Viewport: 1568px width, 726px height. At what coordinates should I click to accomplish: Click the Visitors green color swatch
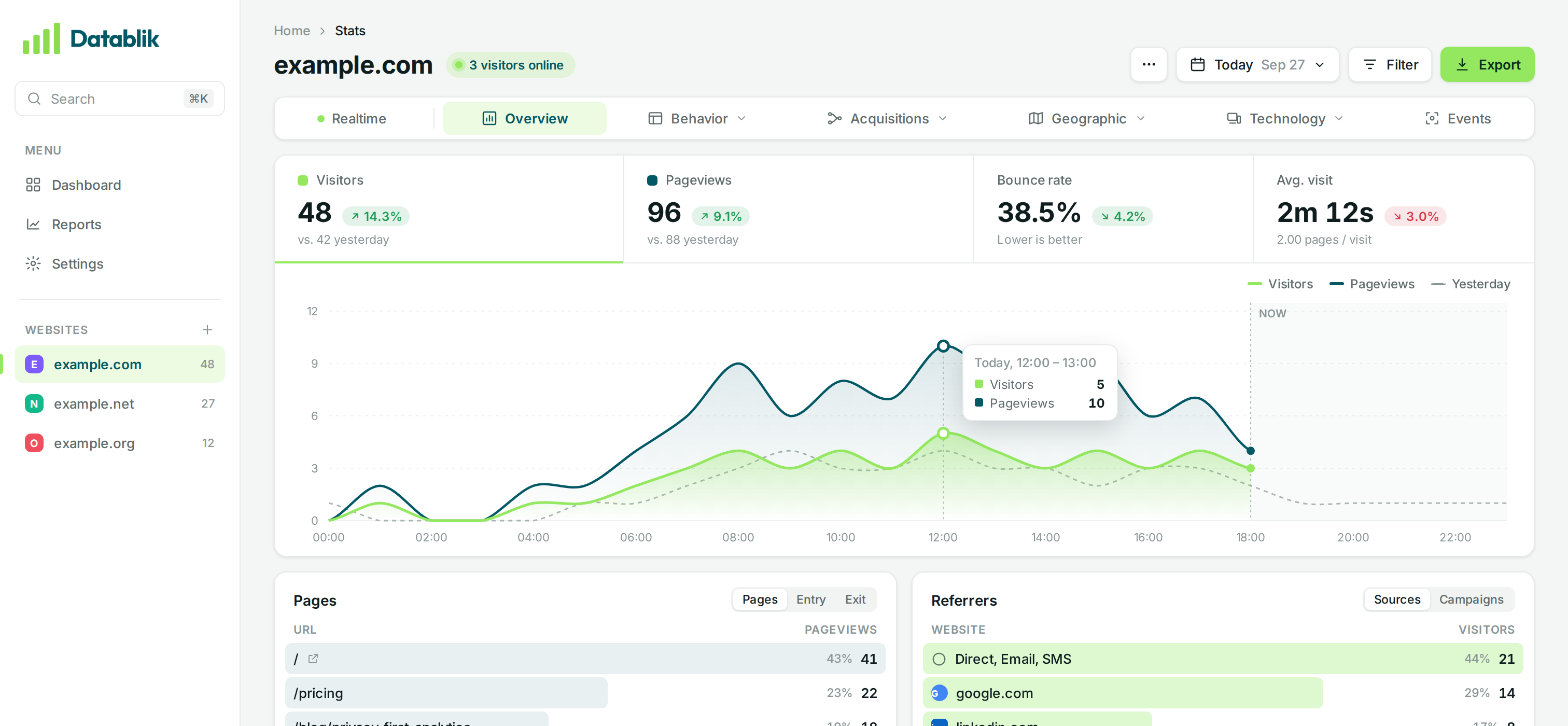[x=302, y=180]
